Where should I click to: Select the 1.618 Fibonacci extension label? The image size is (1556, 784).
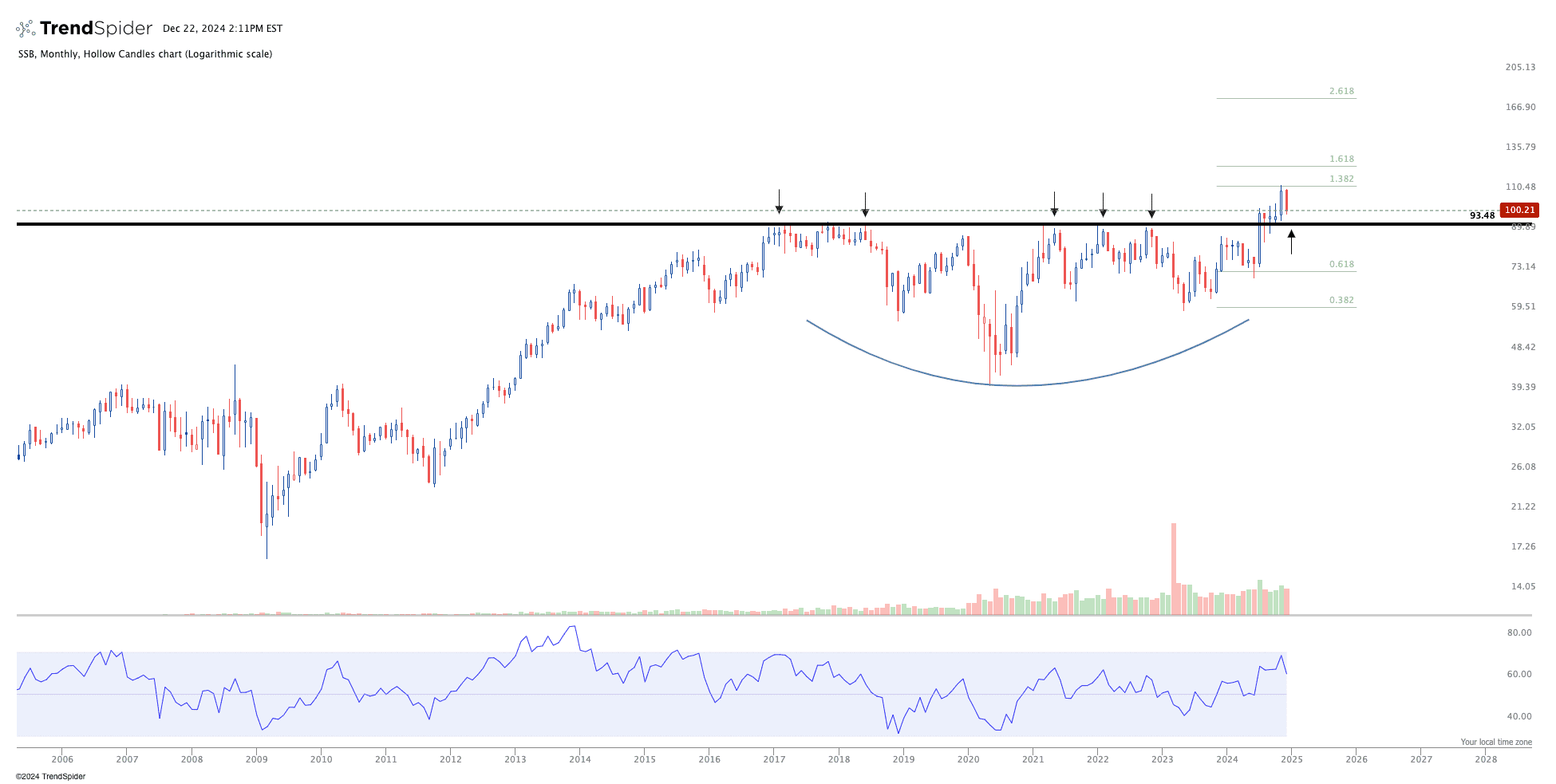pos(1341,160)
